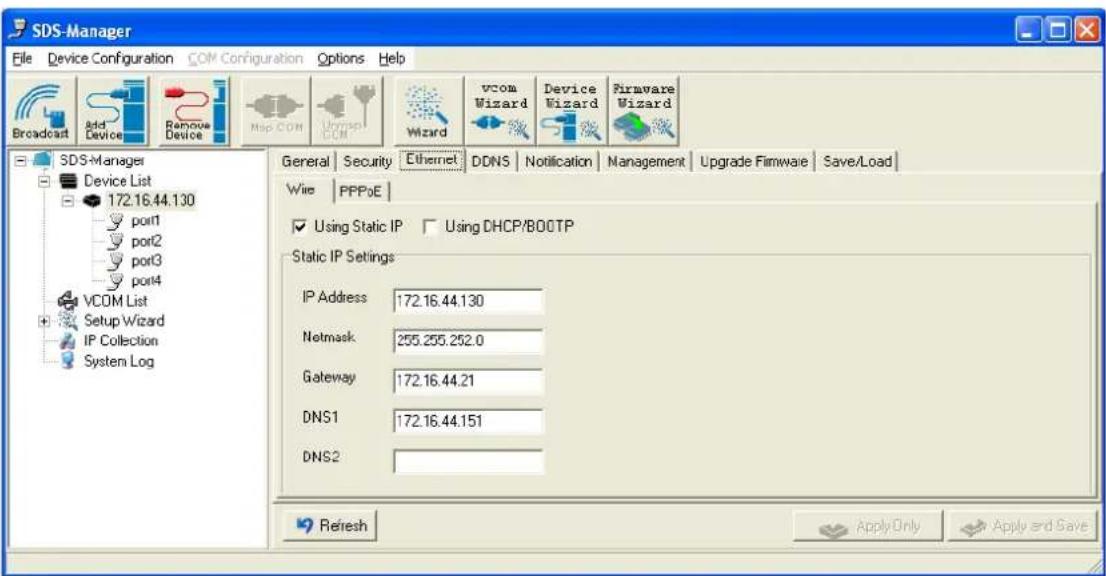The image size is (1106, 576).
Task: Click the Broadcast toolbar icon
Action: [41, 111]
